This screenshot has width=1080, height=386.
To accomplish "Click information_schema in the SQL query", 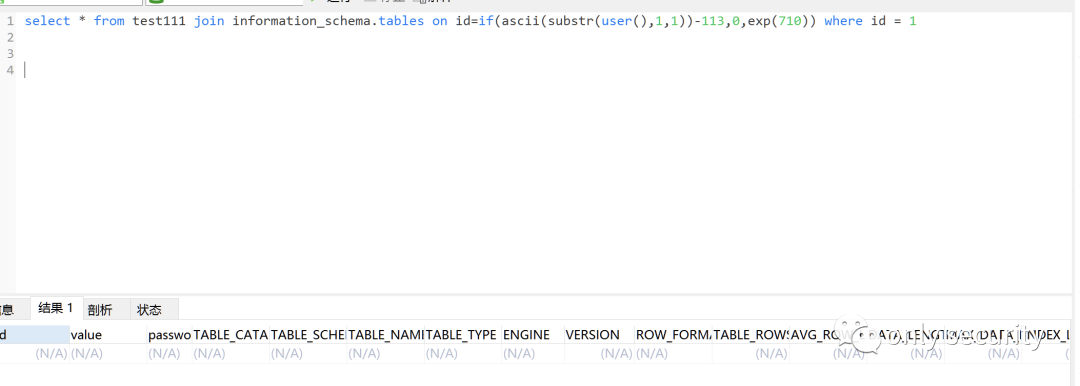I will (x=304, y=21).
